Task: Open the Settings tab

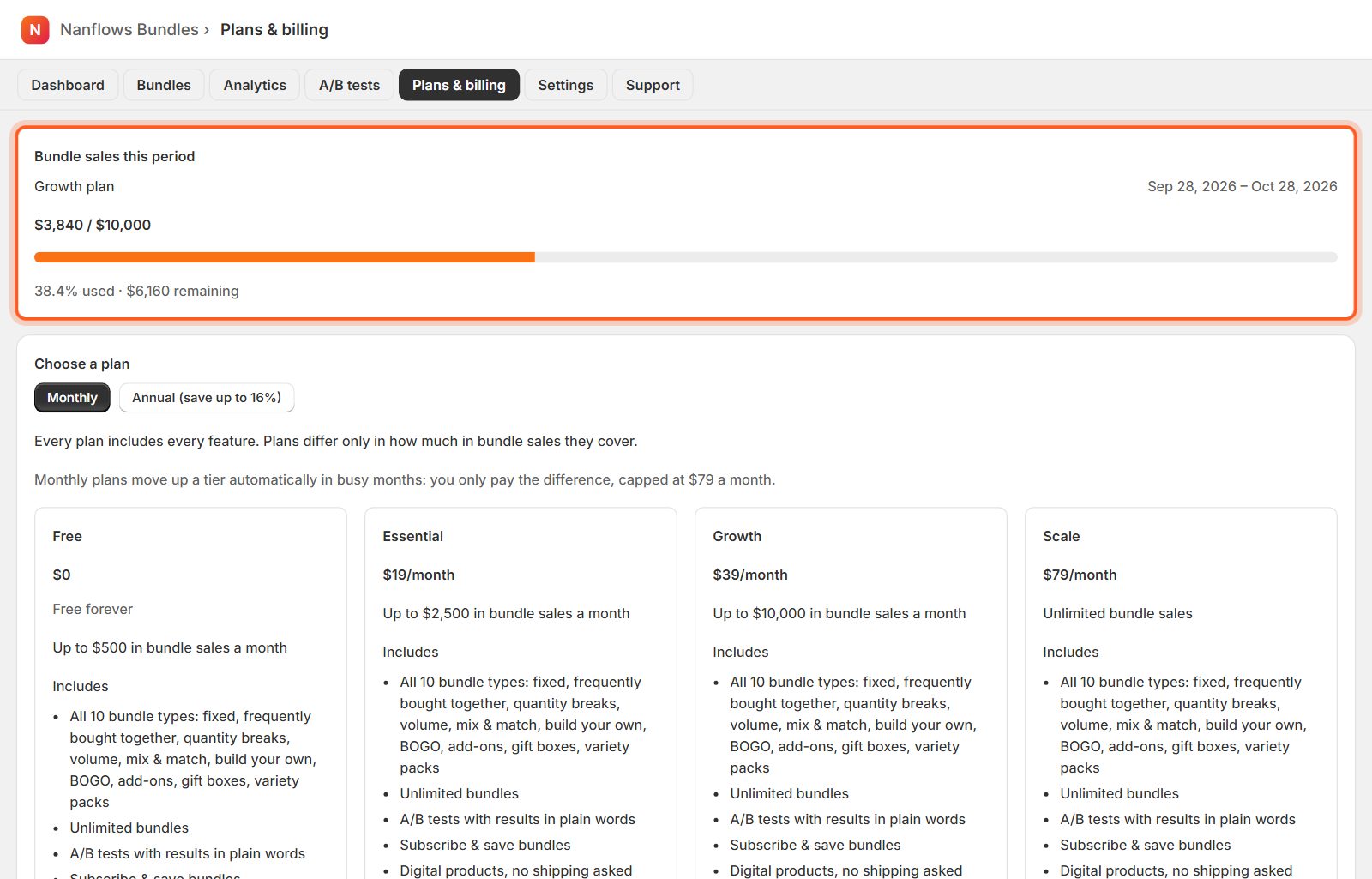Action: click(x=566, y=85)
